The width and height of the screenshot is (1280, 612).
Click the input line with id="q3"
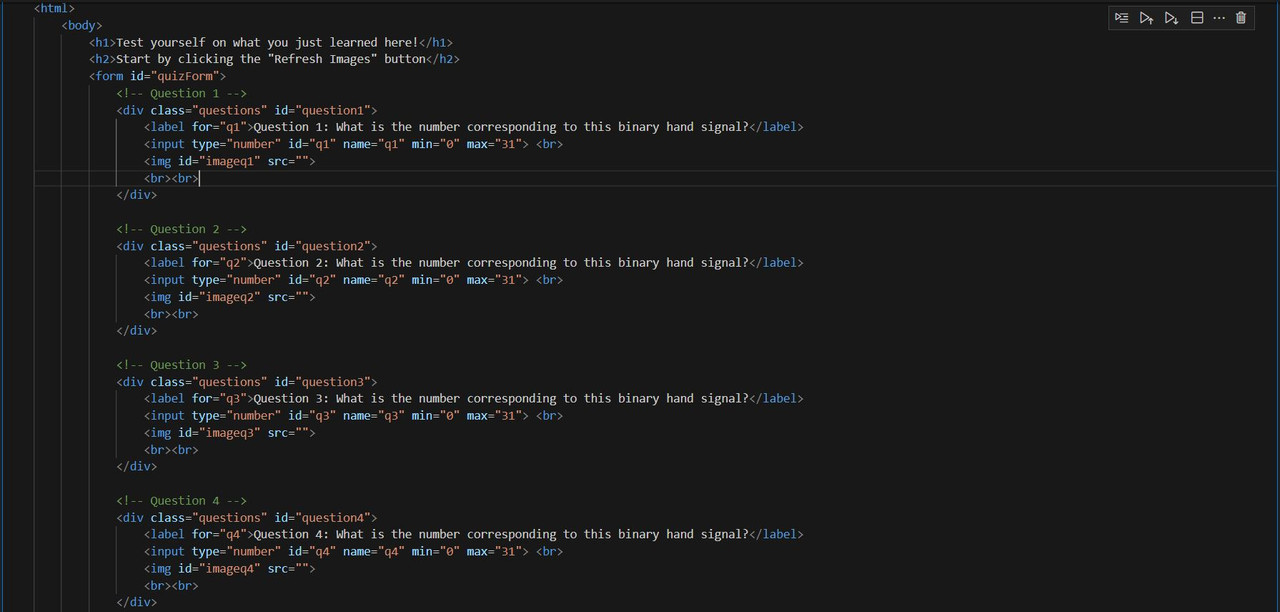click(x=353, y=416)
